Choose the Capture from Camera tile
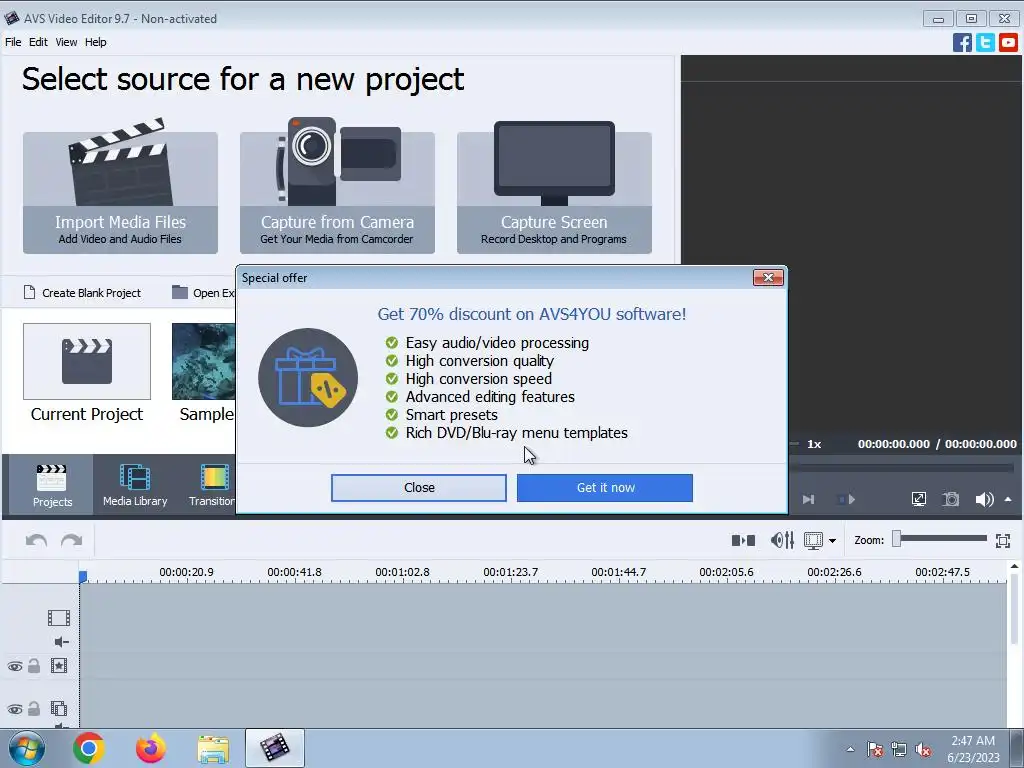1024x768 pixels. coord(337,186)
